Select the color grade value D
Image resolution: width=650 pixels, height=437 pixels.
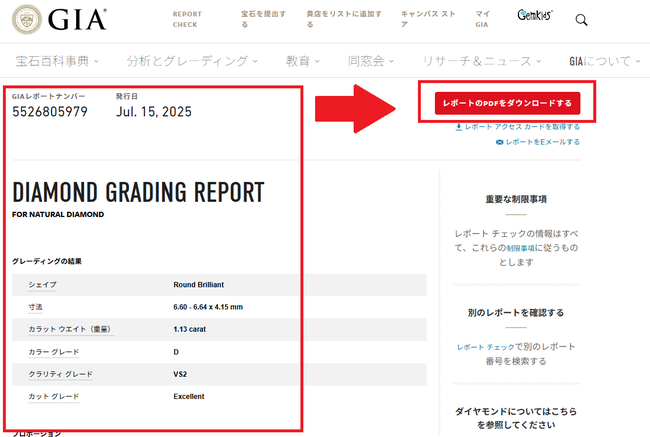coord(176,352)
